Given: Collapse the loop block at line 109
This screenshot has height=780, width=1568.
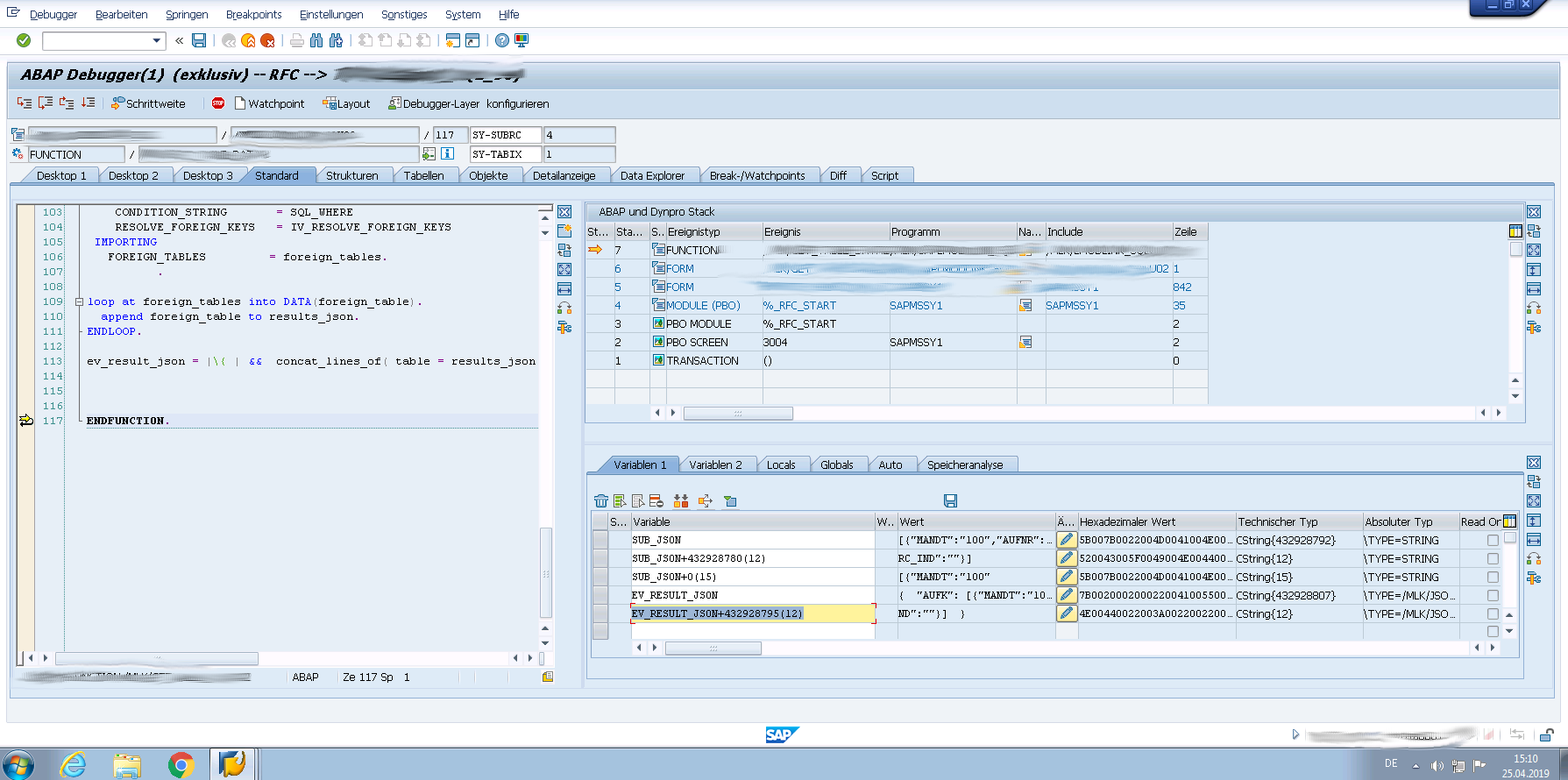Looking at the screenshot, I should click(x=79, y=301).
